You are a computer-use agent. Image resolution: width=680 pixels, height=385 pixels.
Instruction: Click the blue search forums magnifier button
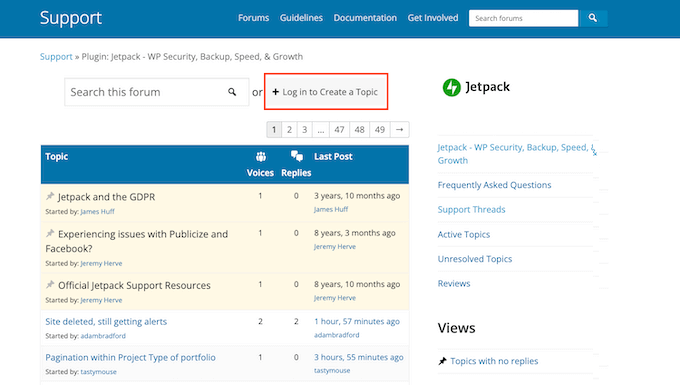593,18
